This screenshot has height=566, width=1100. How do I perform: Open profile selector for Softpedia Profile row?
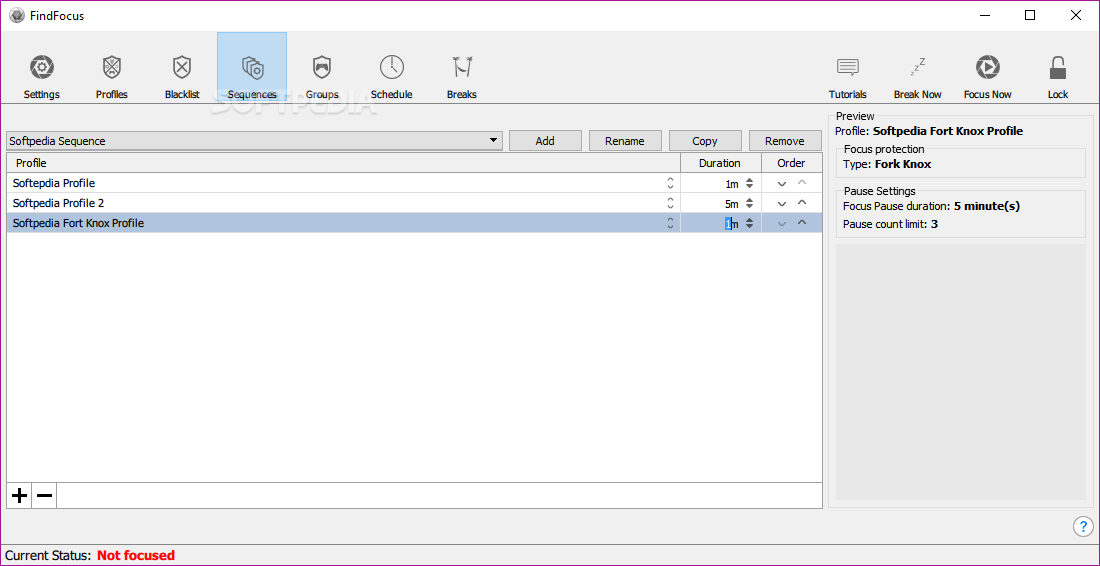tap(670, 183)
